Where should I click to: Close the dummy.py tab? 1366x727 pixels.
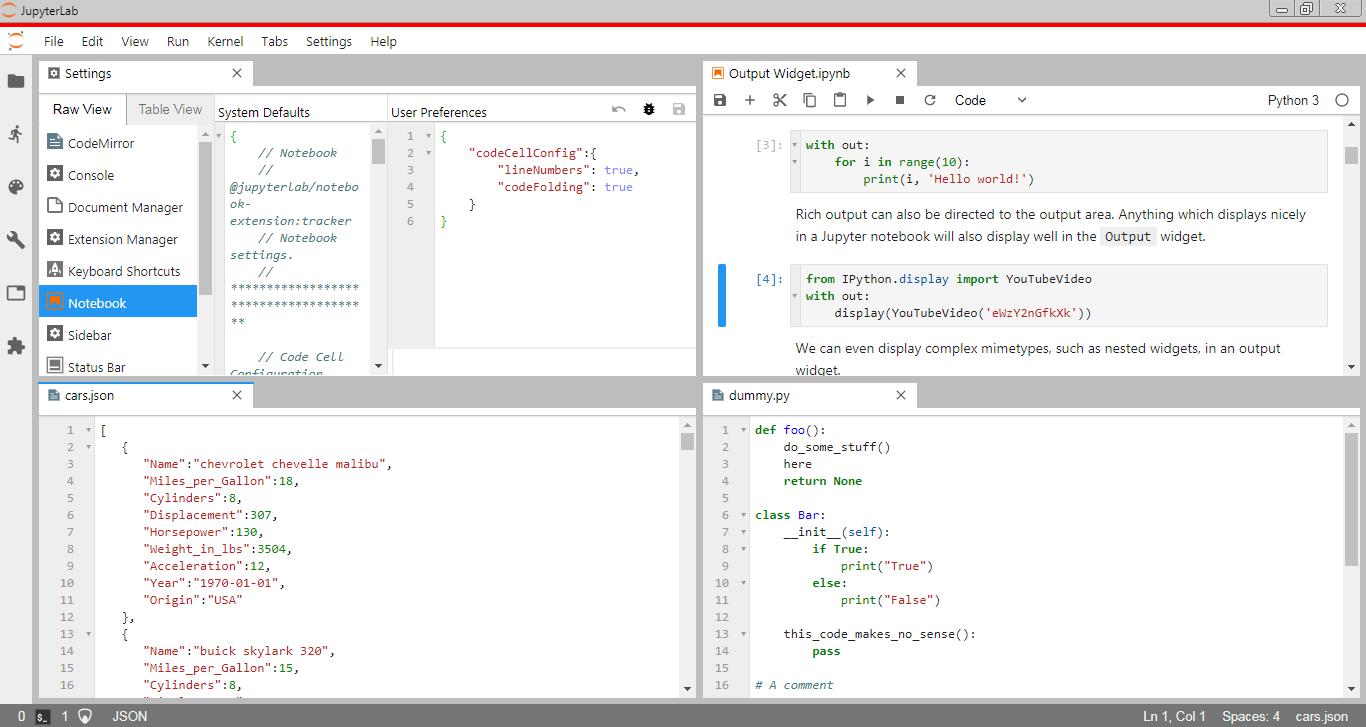click(x=901, y=395)
